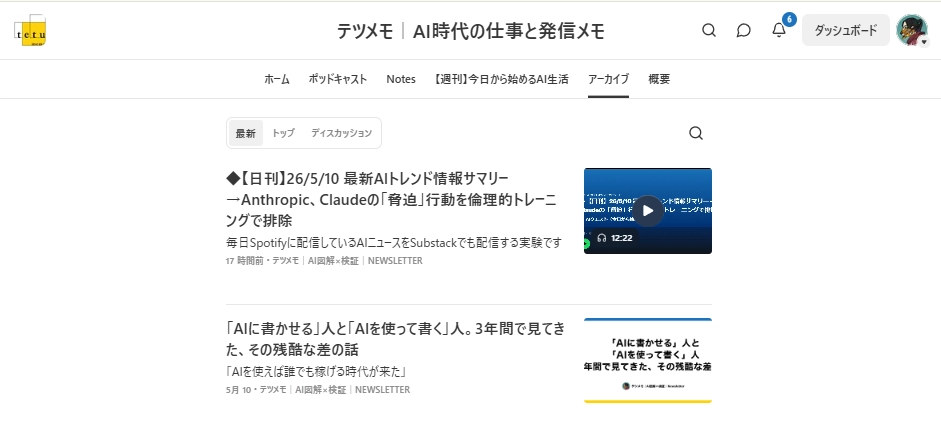Open the 「AIに書かせる」人と post title
The width and height of the screenshot is (941, 431).
(395, 339)
